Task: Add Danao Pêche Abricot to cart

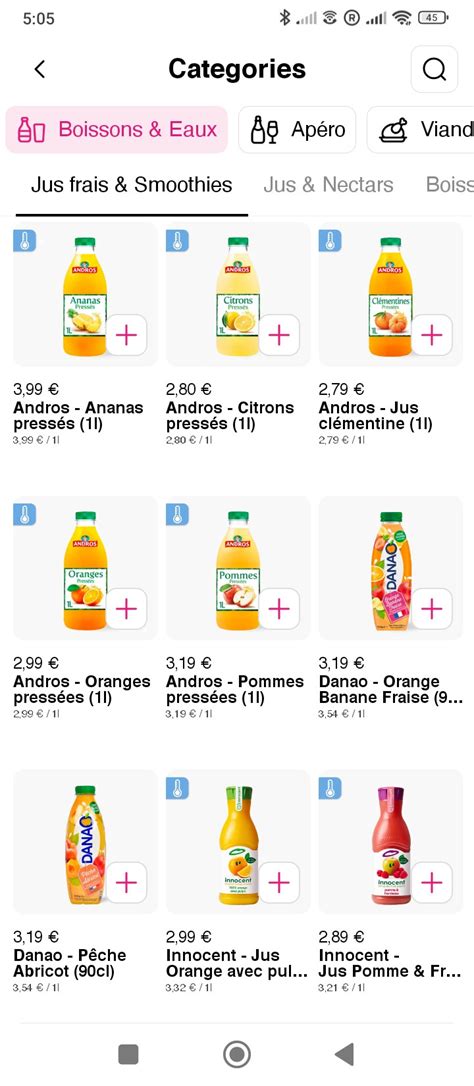Action: pos(126,882)
